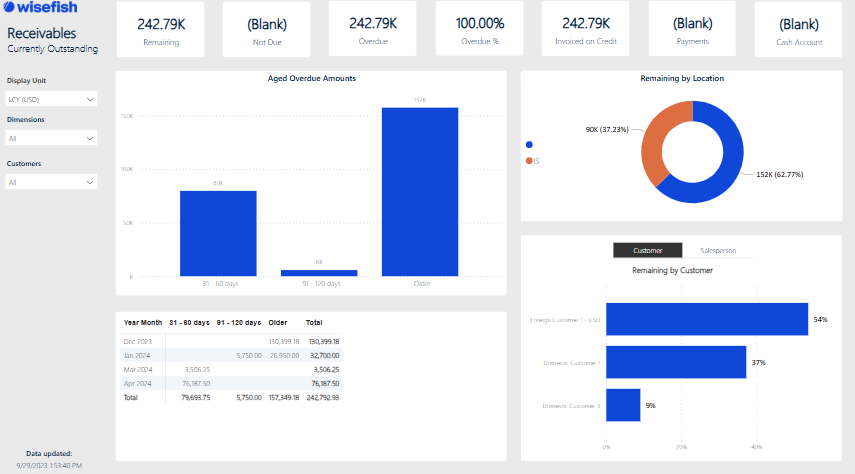Select the Older bar in Aged Overdue chart
The height and width of the screenshot is (474, 855).
click(420, 191)
